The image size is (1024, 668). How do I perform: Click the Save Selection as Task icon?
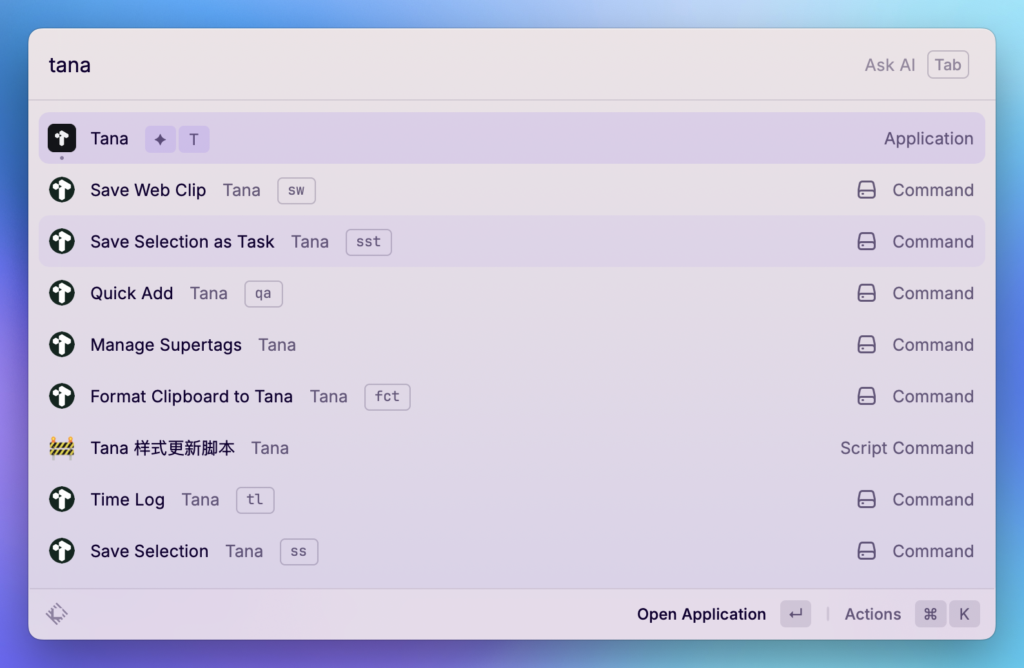pos(62,242)
